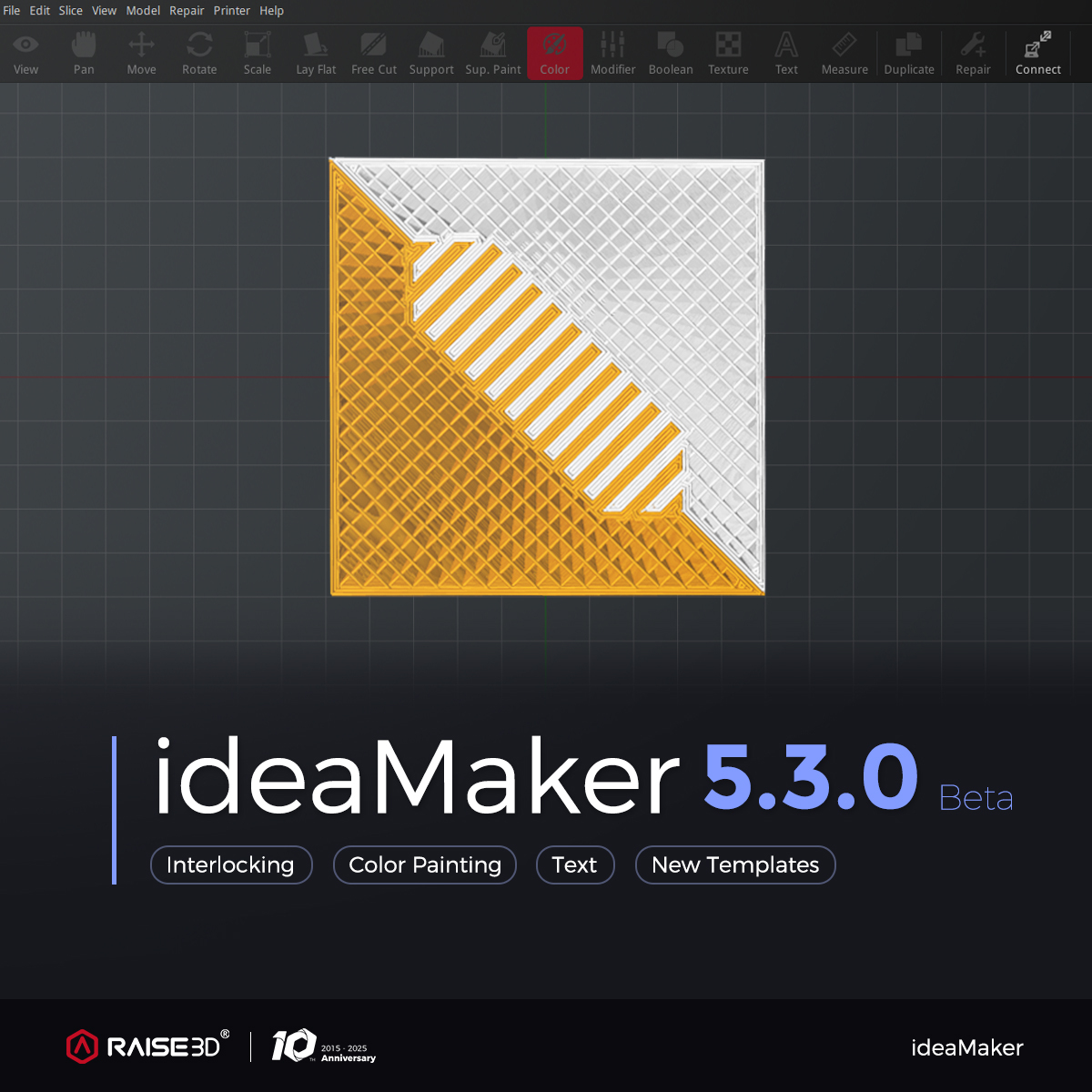Click the two-color square model
Viewport: 1092px width, 1092px height.
click(x=546, y=377)
